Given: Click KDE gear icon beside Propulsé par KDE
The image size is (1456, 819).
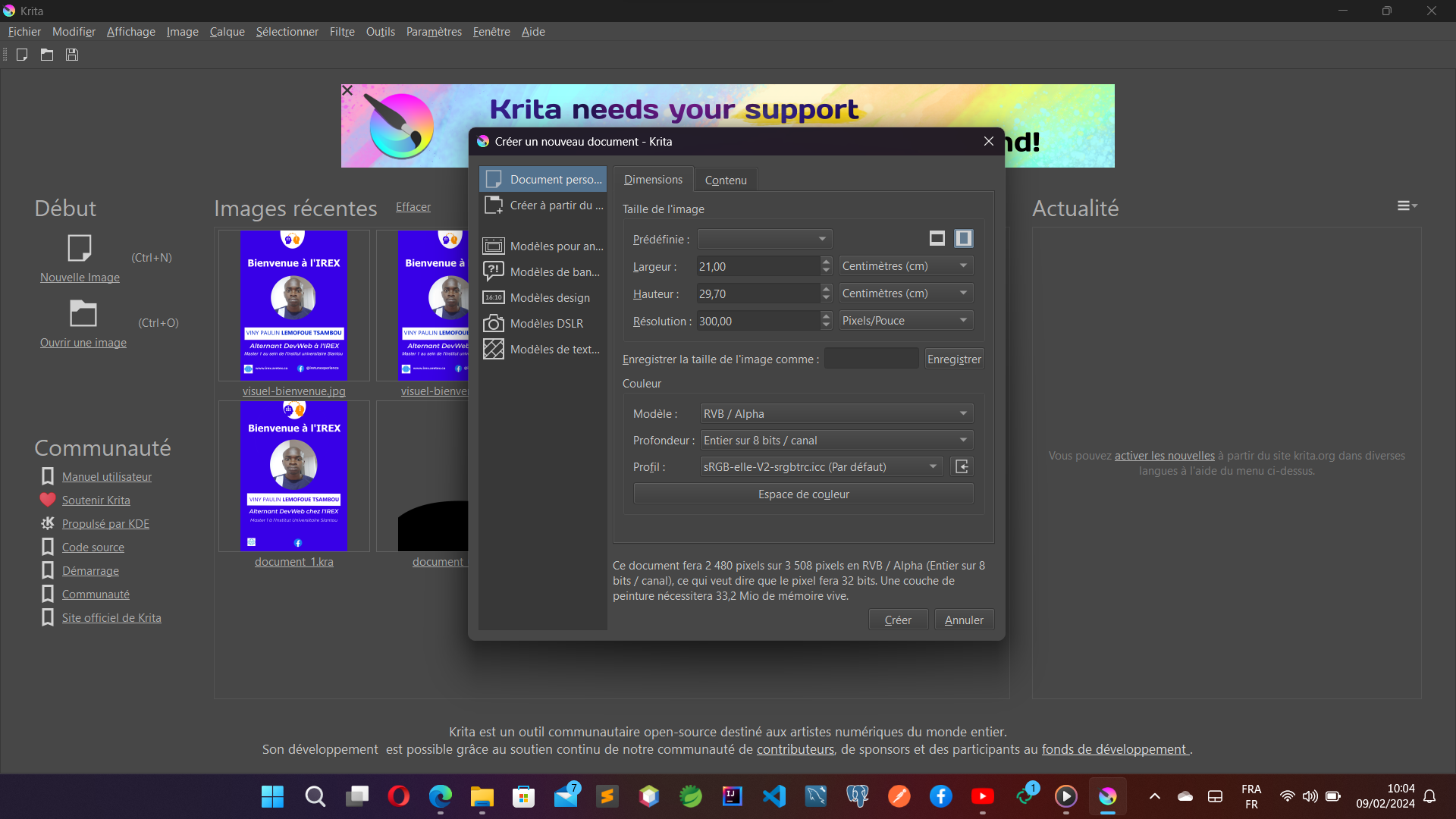Looking at the screenshot, I should (48, 523).
